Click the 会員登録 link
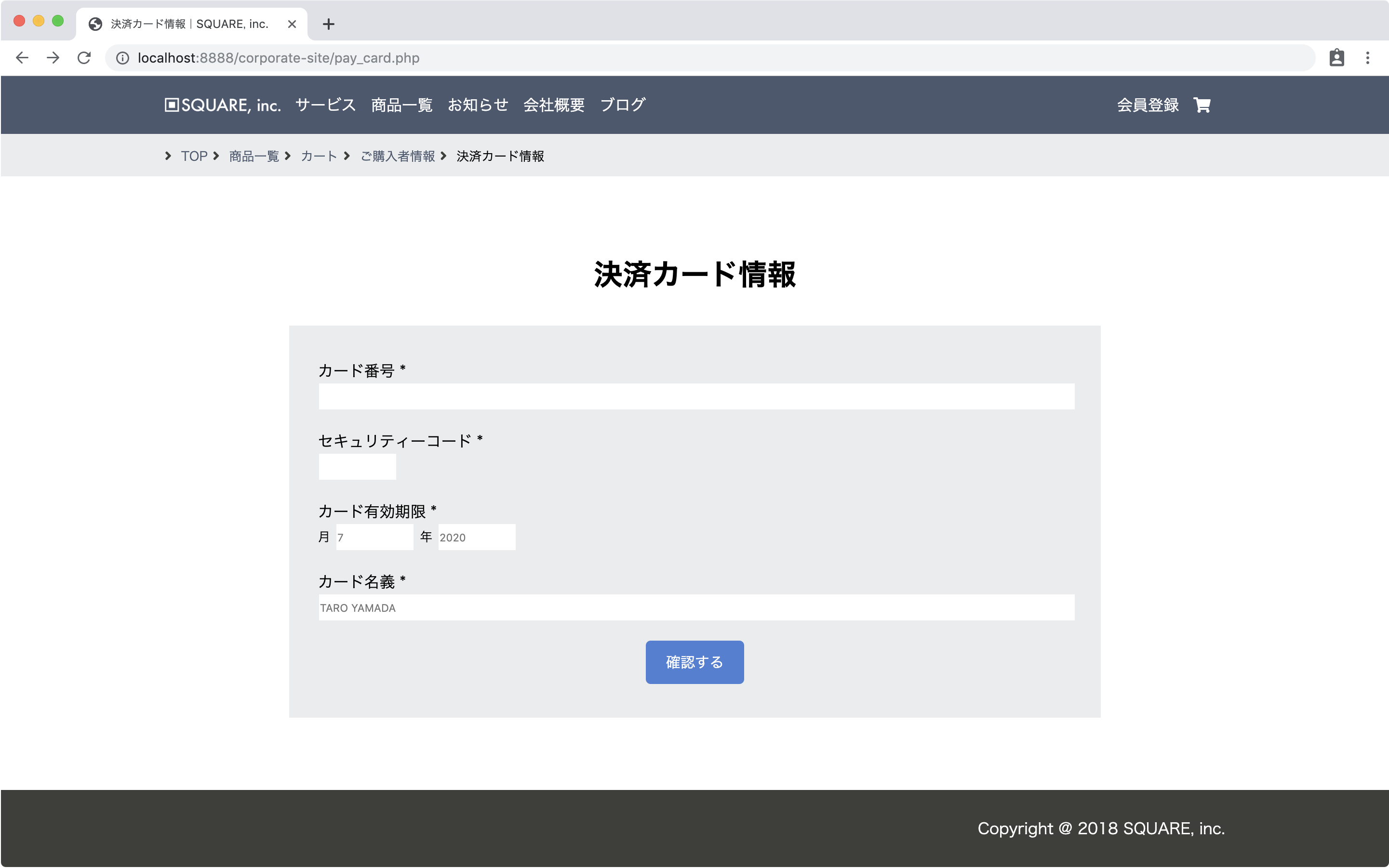This screenshot has width=1389, height=868. (1148, 105)
